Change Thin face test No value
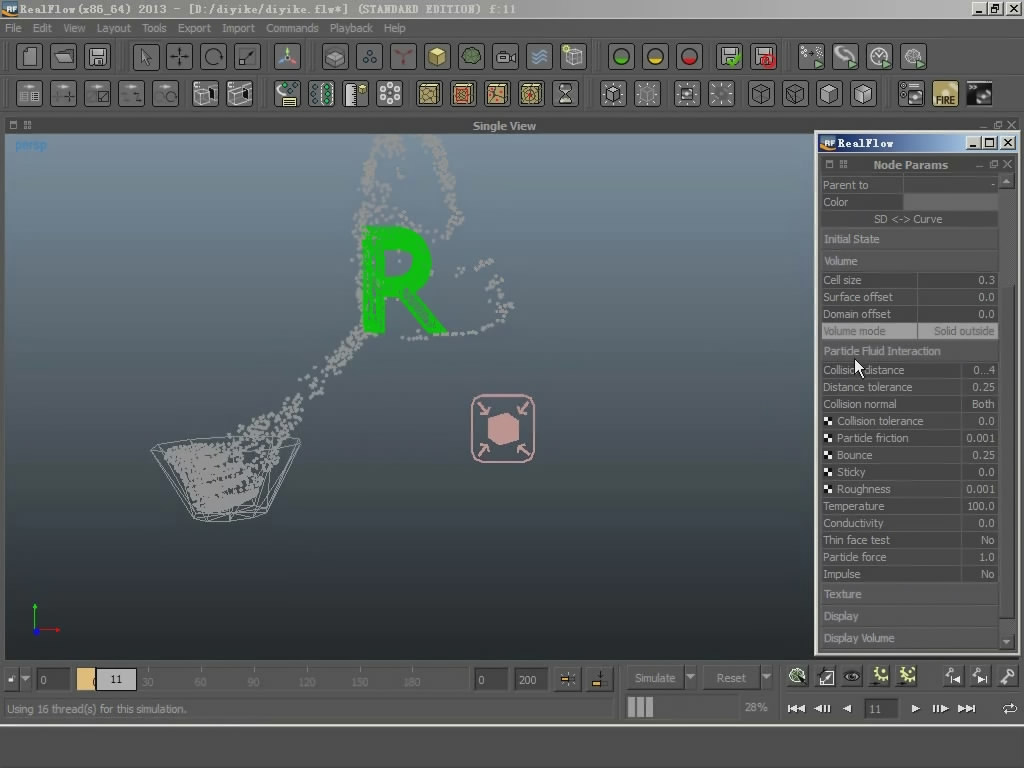This screenshot has width=1024, height=768. coord(979,540)
